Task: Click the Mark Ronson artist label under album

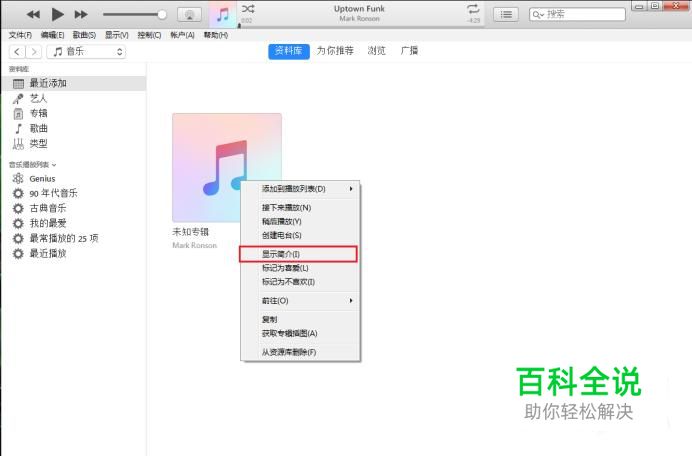Action: [195, 245]
